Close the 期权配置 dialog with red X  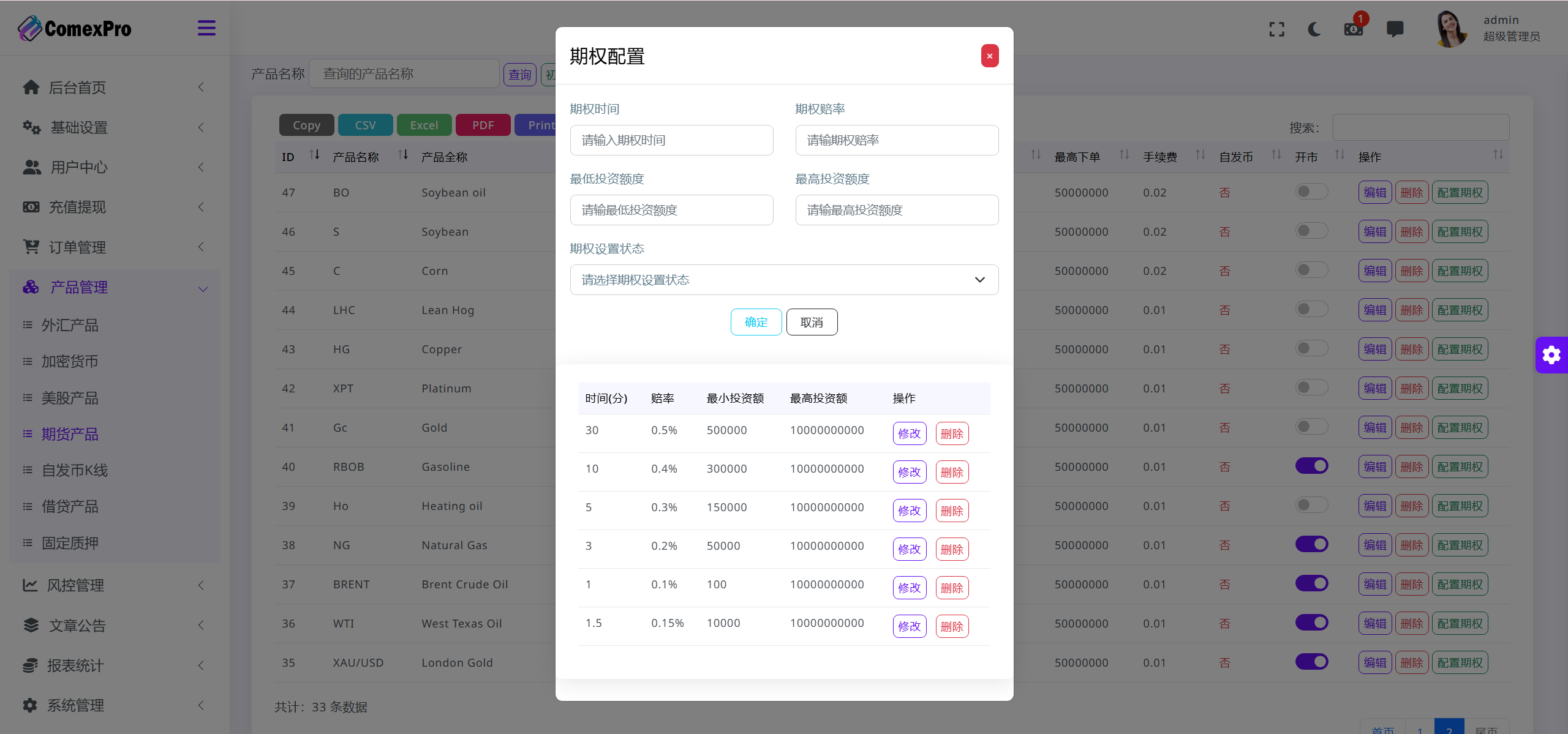click(x=990, y=56)
